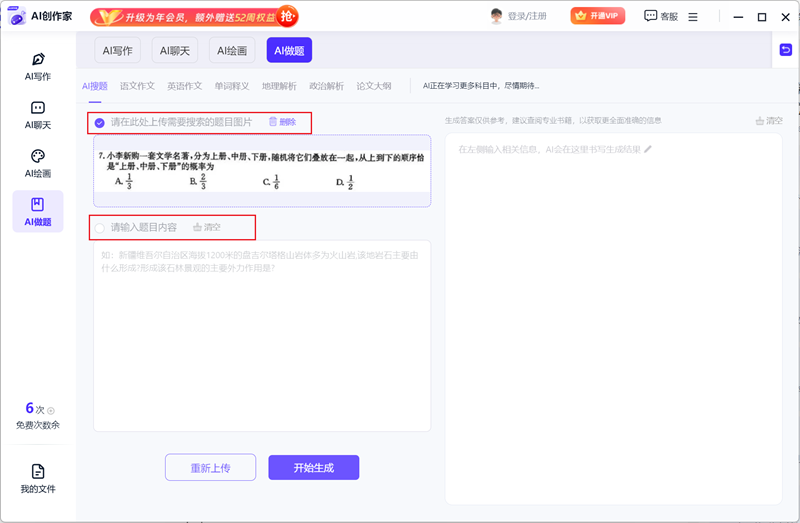Select the 地理解析 sub-tab
Image resolution: width=800 pixels, height=523 pixels.
279,86
